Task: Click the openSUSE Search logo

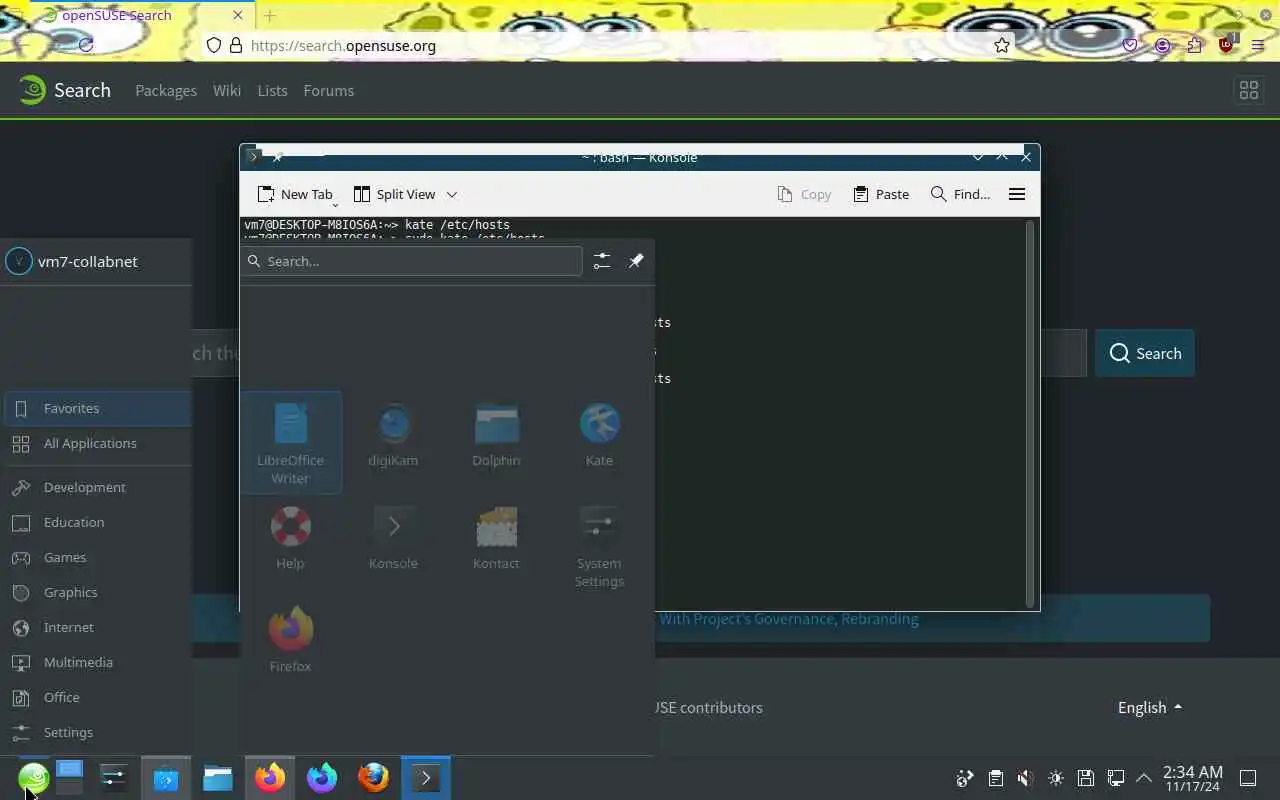Action: point(65,90)
